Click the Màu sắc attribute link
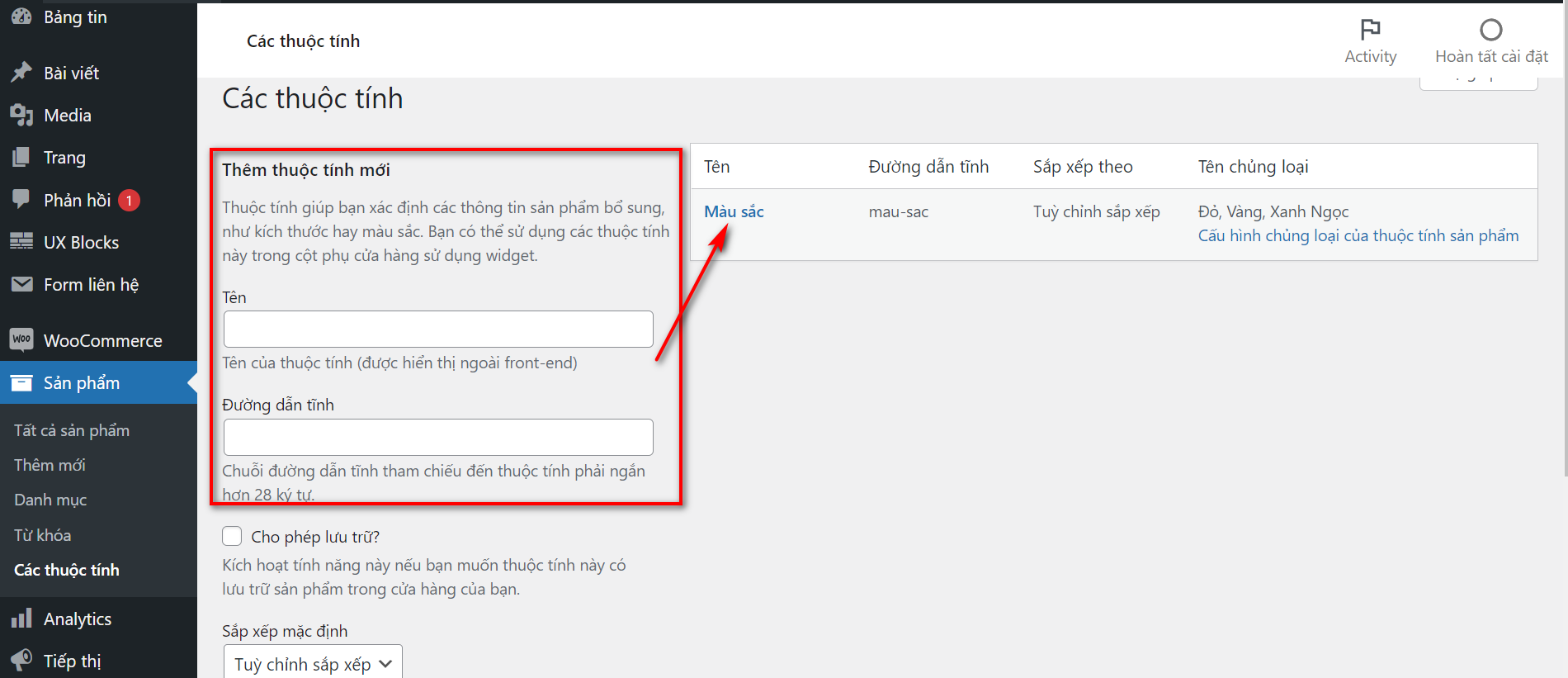This screenshot has height=678, width=1568. [734, 211]
